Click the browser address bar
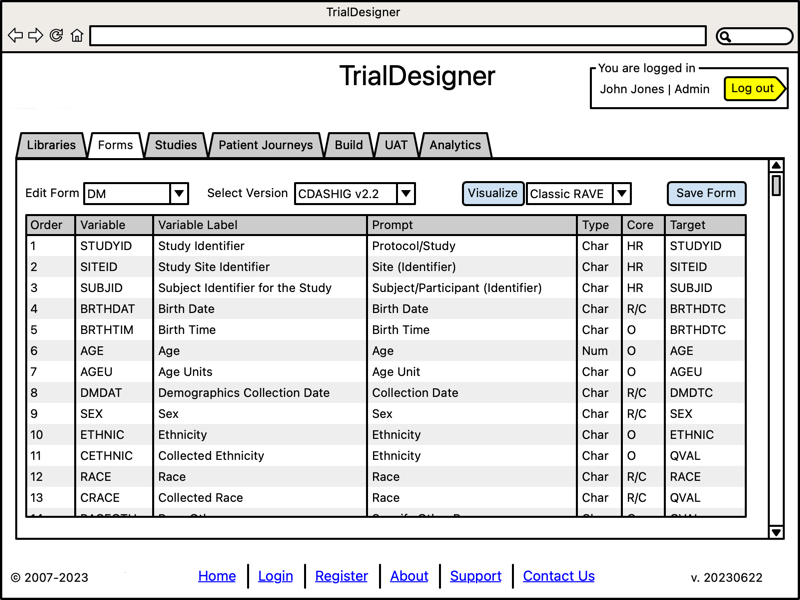 click(398, 36)
